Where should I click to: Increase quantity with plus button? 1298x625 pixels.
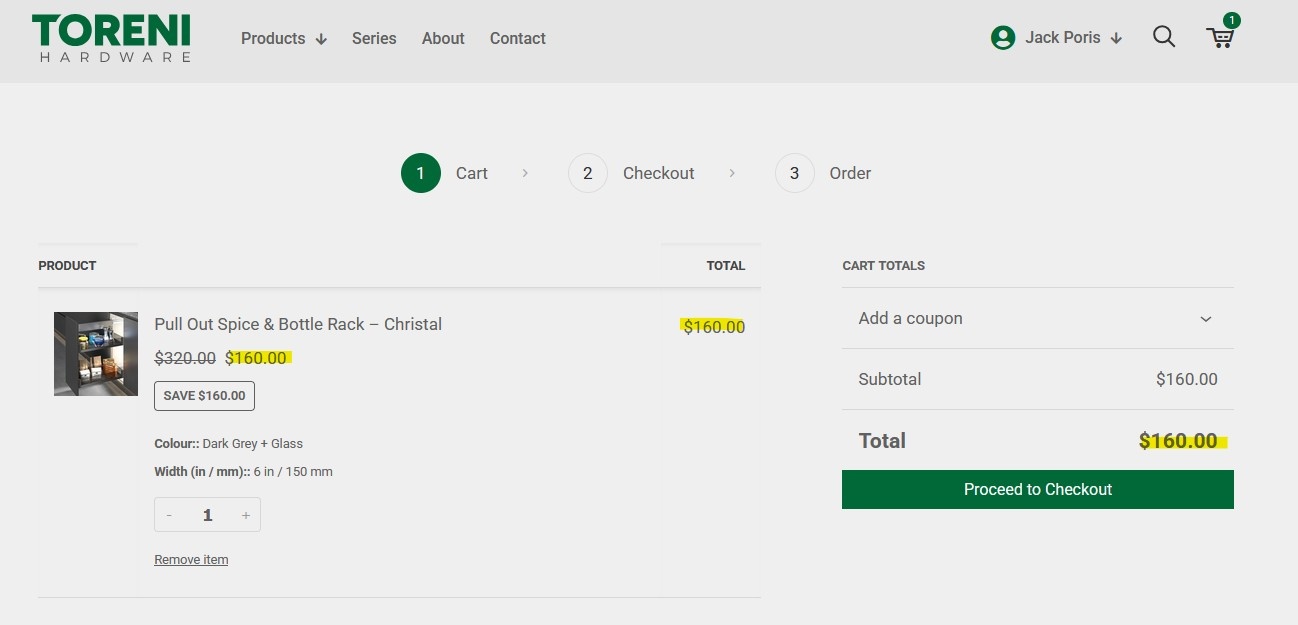tap(246, 515)
